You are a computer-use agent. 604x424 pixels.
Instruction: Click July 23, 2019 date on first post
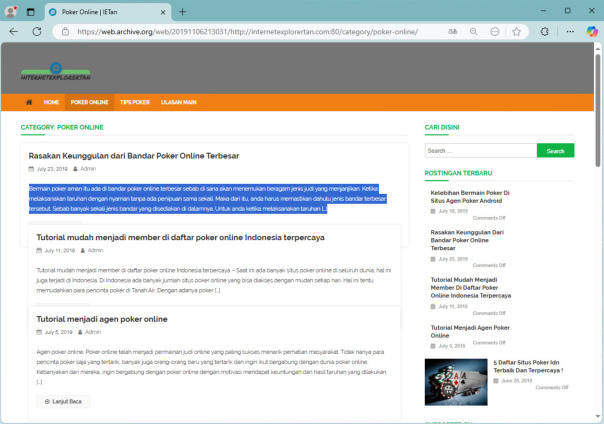point(52,169)
